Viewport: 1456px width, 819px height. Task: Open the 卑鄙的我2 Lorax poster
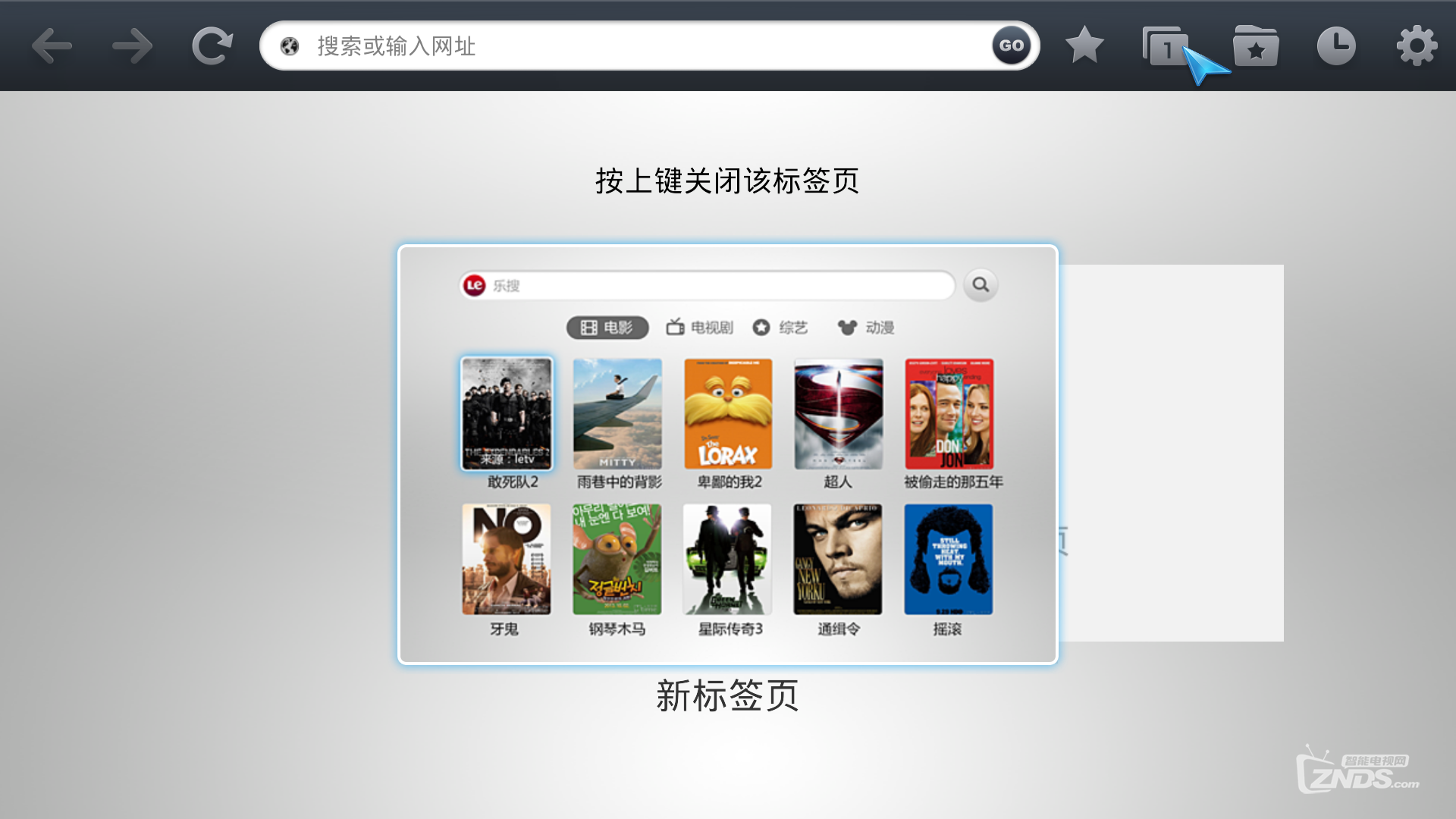(728, 414)
